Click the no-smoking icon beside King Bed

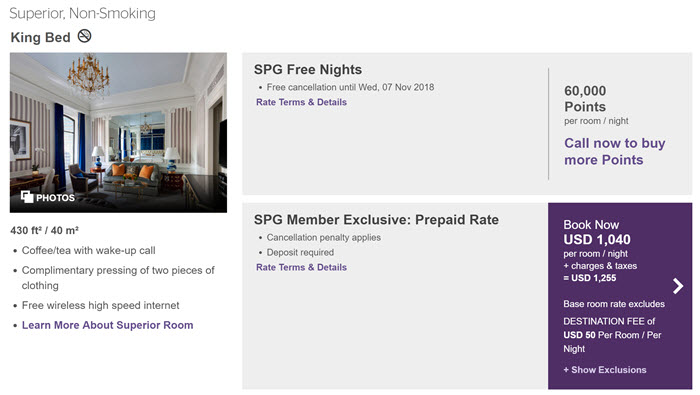pyautogui.click(x=84, y=36)
